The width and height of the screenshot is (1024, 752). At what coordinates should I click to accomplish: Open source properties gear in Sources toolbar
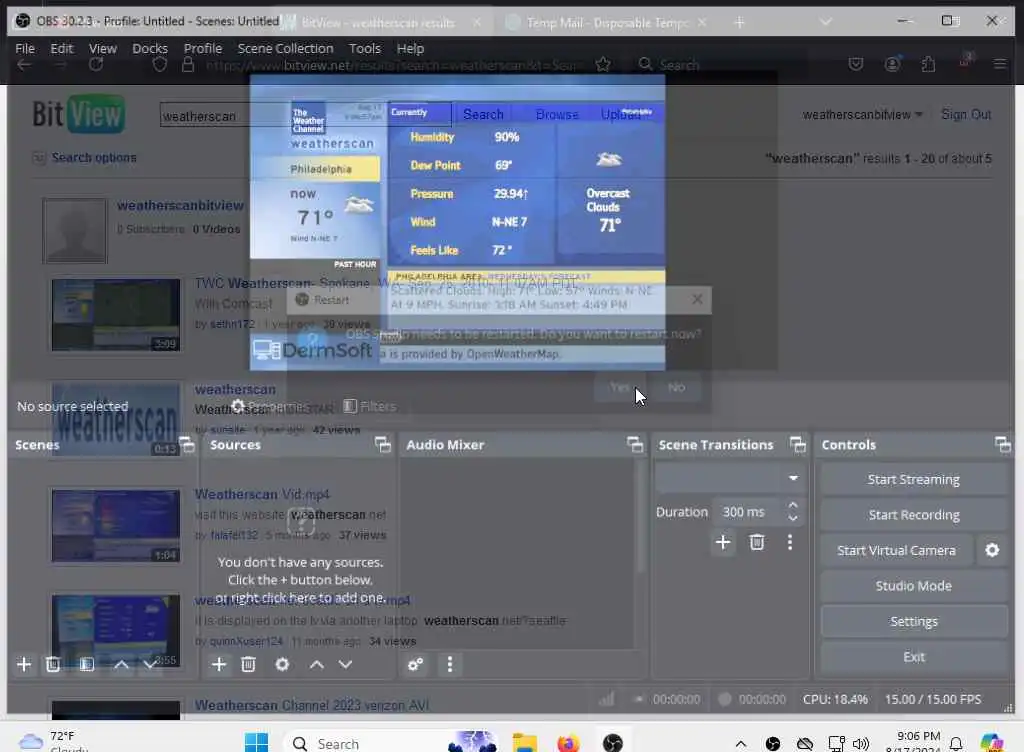282,665
